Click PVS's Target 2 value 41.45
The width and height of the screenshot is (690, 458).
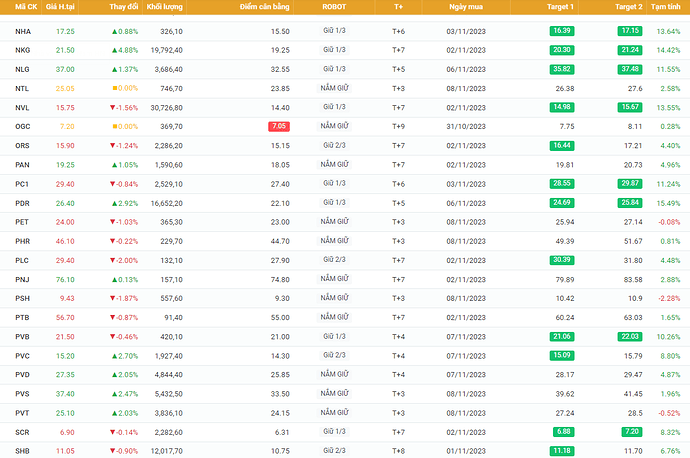(x=633, y=394)
